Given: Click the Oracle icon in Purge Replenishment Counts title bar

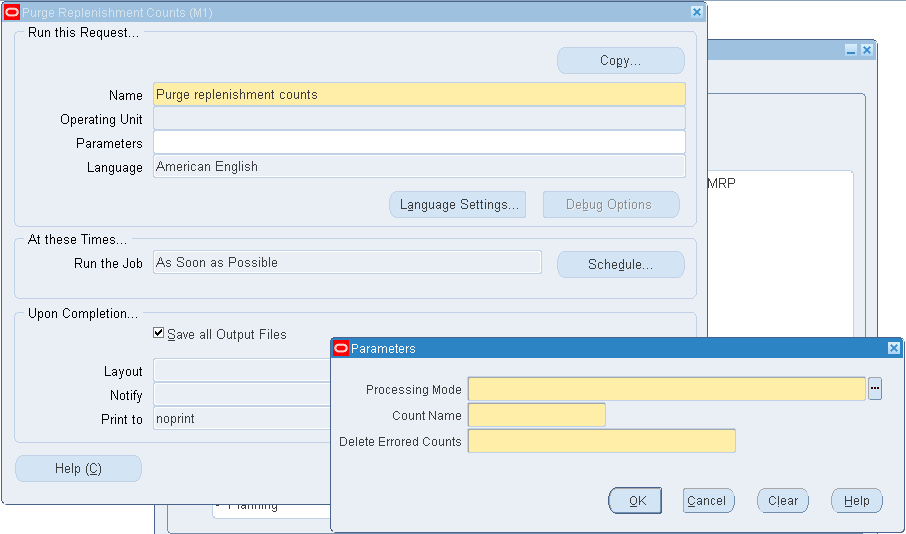Looking at the screenshot, I should 12,12.
